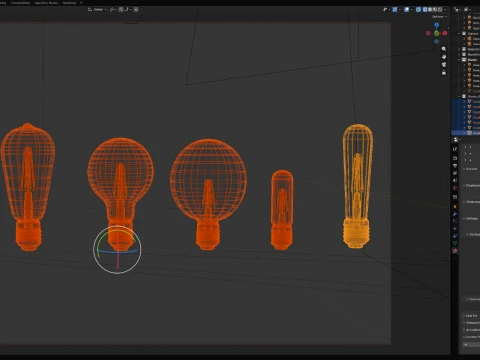Viewport: 480px width, 360px height.
Task: Select the yellow highlighted tall tube bulb
Action: (x=357, y=186)
